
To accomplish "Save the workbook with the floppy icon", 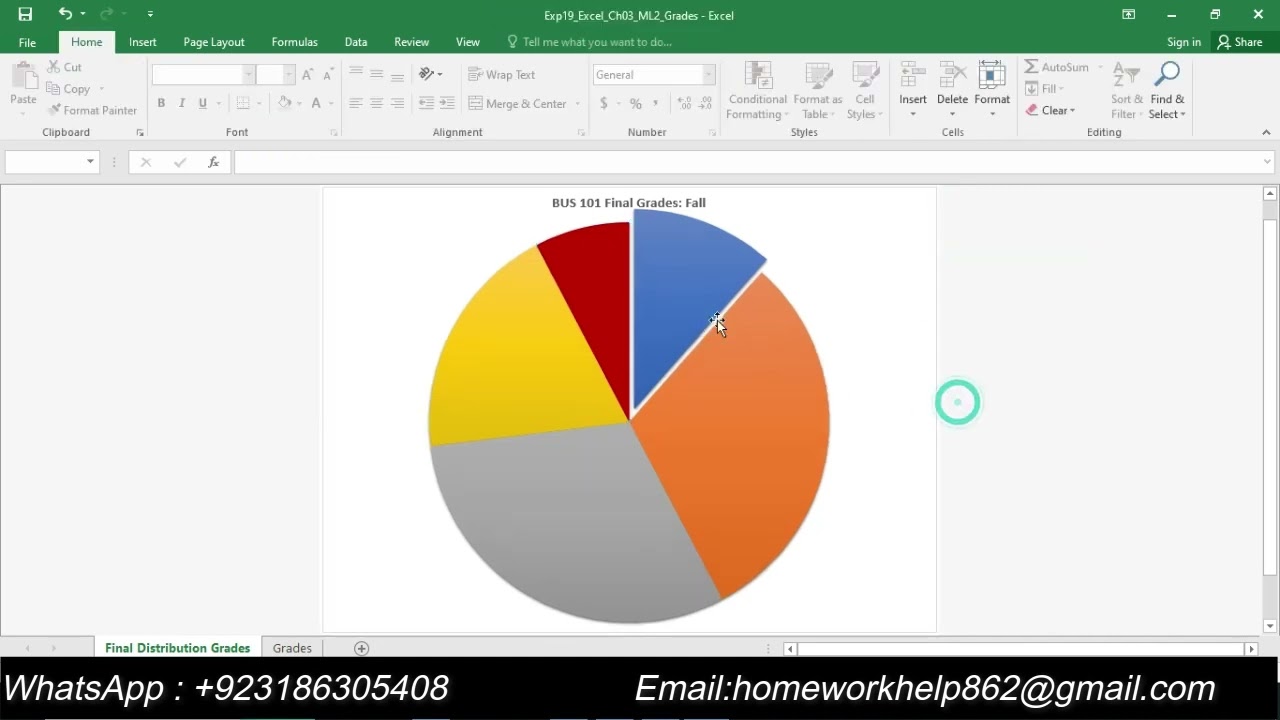I will 25,14.
